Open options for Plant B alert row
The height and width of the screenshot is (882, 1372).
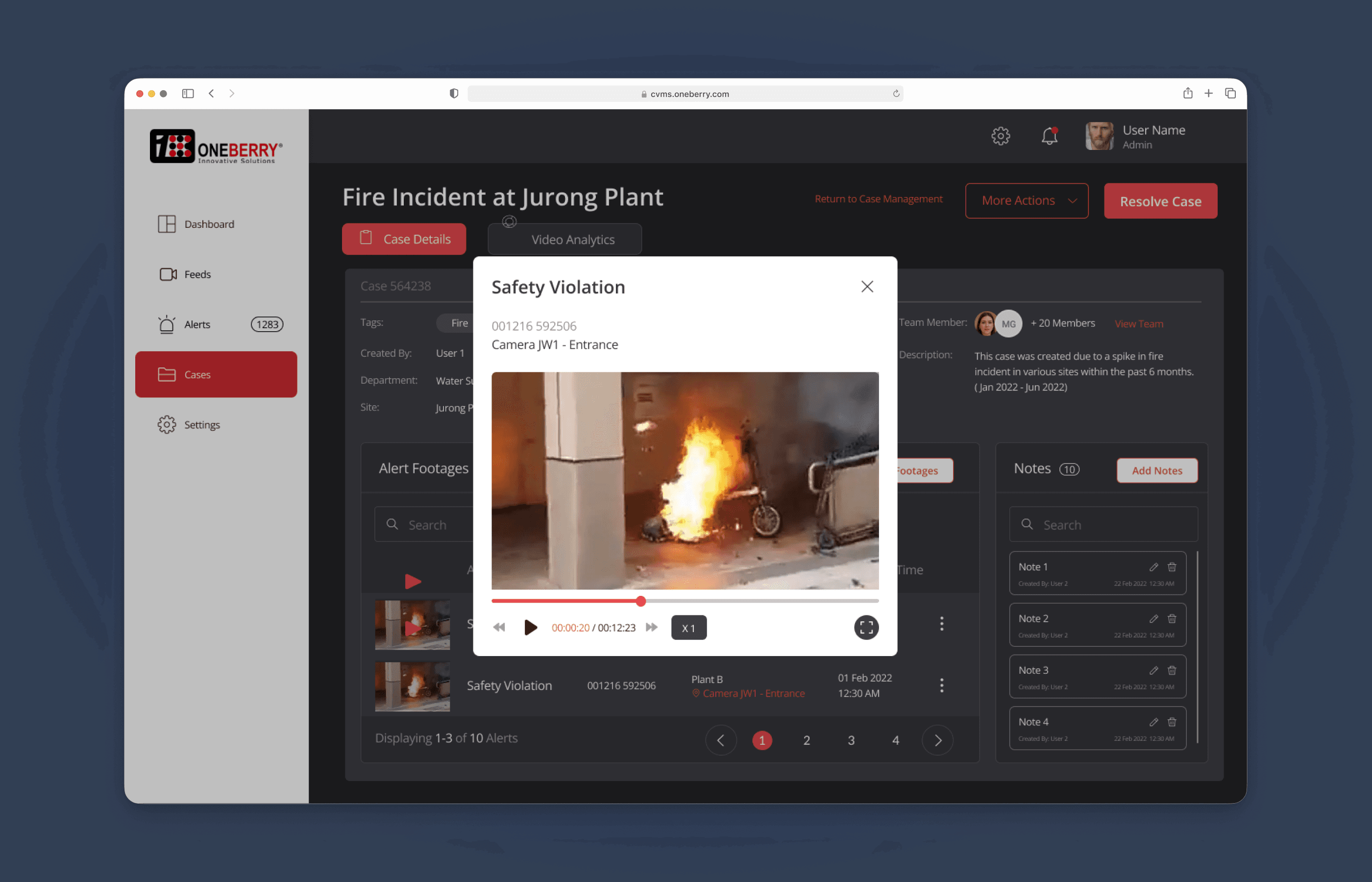(x=941, y=686)
